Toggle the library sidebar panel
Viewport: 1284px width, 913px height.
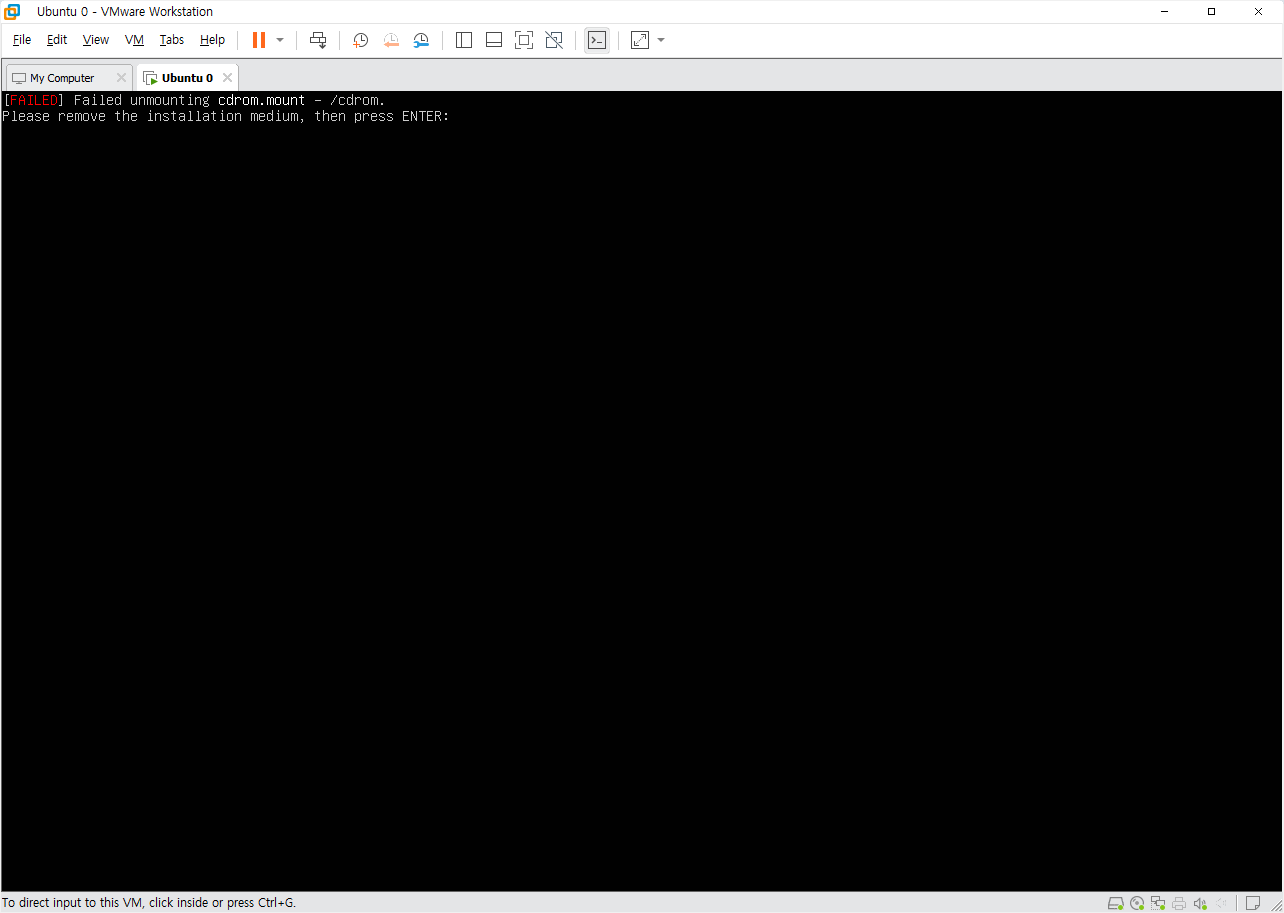click(x=464, y=40)
